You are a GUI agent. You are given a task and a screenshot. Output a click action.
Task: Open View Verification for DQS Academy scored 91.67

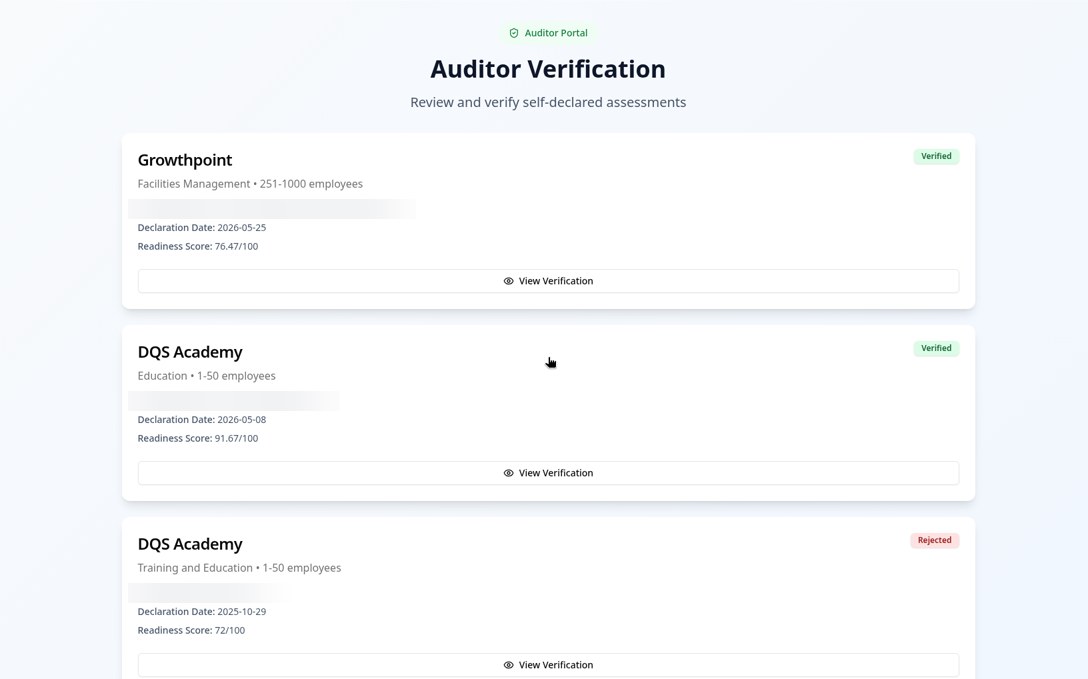[548, 473]
